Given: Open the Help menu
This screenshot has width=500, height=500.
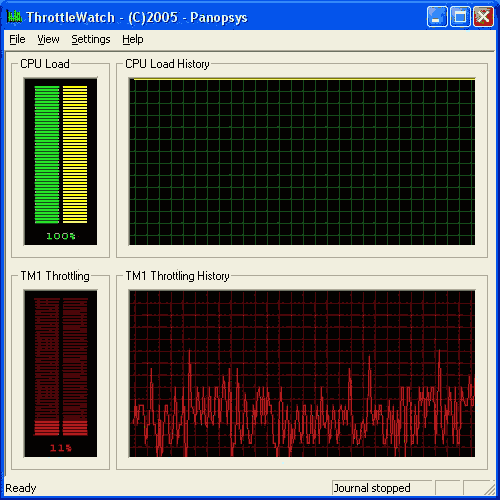Looking at the screenshot, I should pyautogui.click(x=133, y=39).
